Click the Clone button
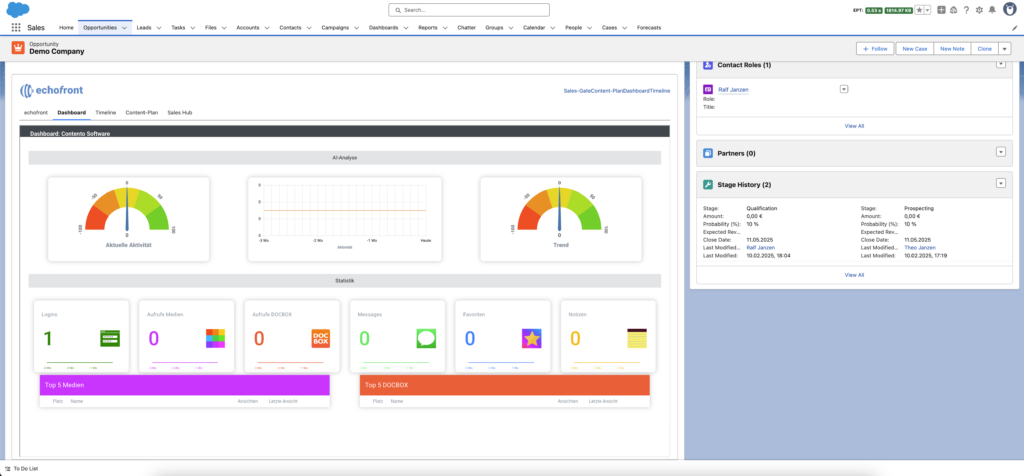Image resolution: width=1024 pixels, height=476 pixels. (x=984, y=48)
